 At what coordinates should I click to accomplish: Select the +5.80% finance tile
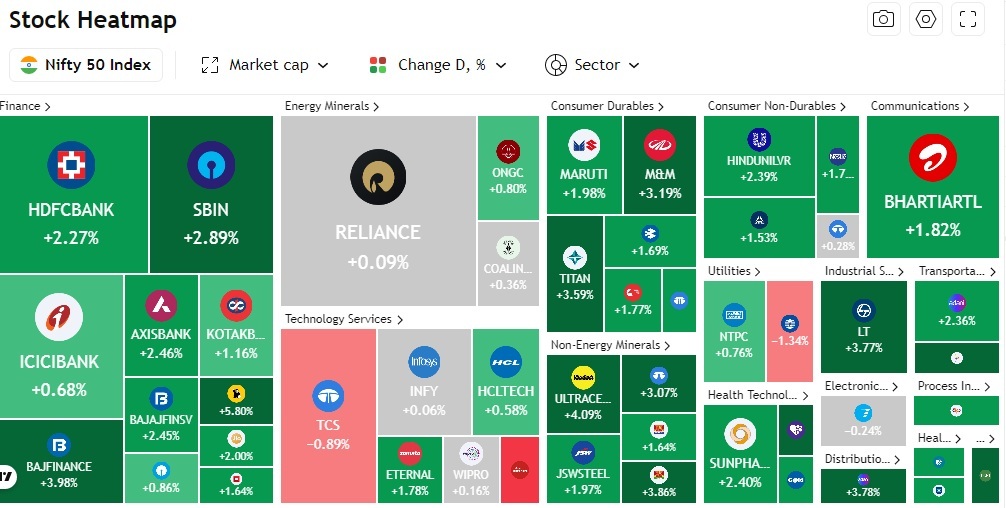(x=236, y=401)
